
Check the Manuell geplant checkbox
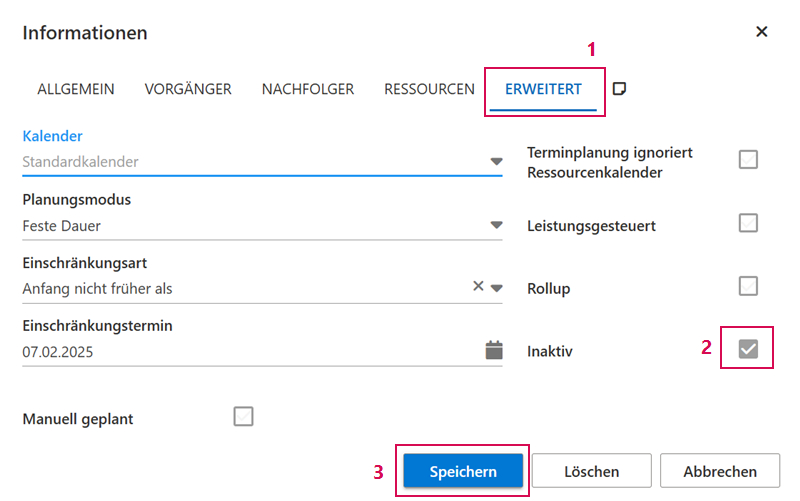click(243, 416)
